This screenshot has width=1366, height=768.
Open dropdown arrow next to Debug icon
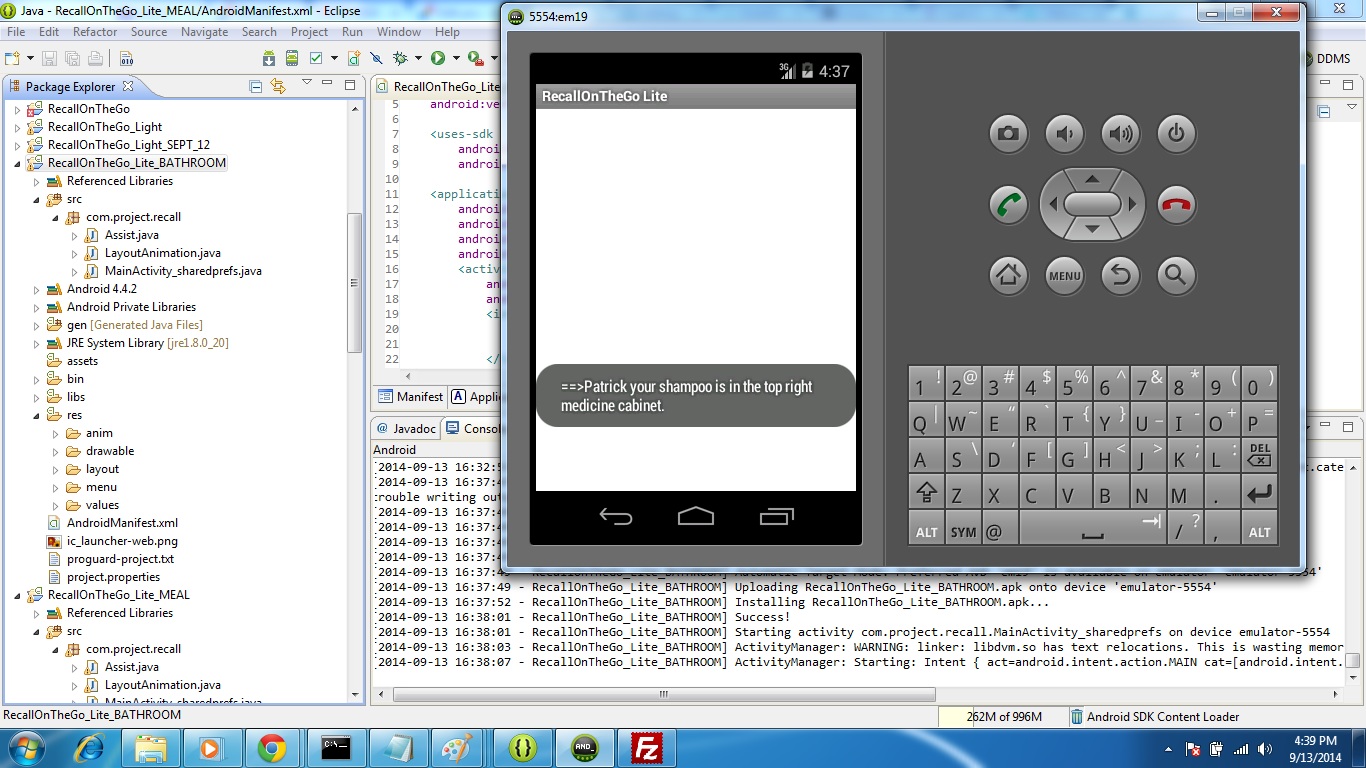click(419, 59)
